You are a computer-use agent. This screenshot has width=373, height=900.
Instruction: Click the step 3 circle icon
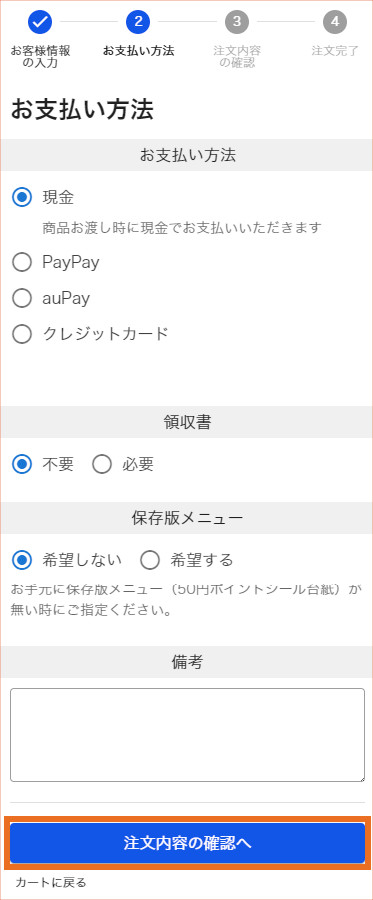click(x=237, y=22)
